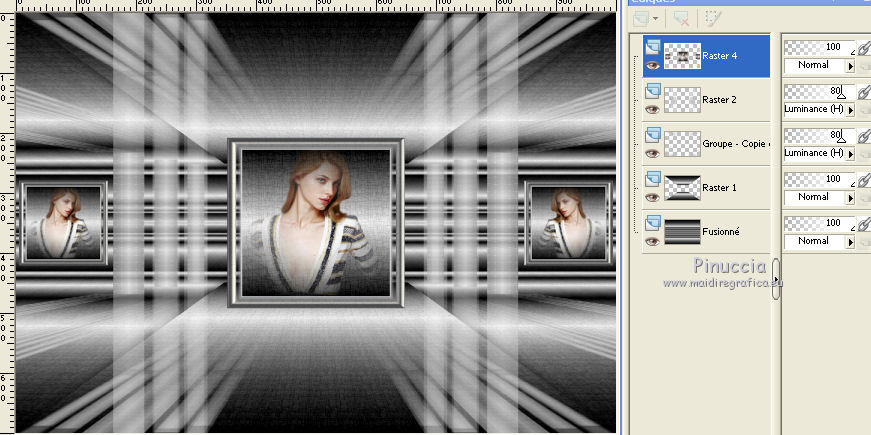Click the Delete Layer toolbar icon
The width and height of the screenshot is (871, 435).
682,18
